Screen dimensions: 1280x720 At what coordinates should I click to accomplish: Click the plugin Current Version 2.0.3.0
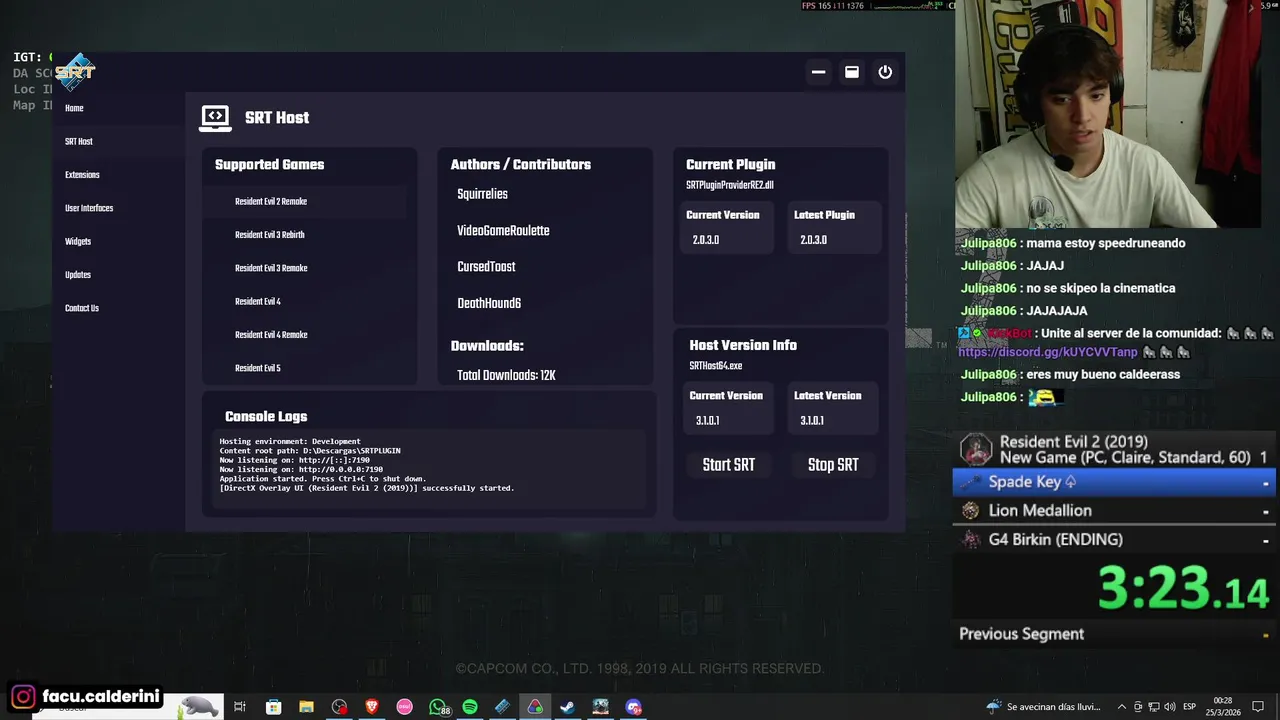tap(706, 240)
